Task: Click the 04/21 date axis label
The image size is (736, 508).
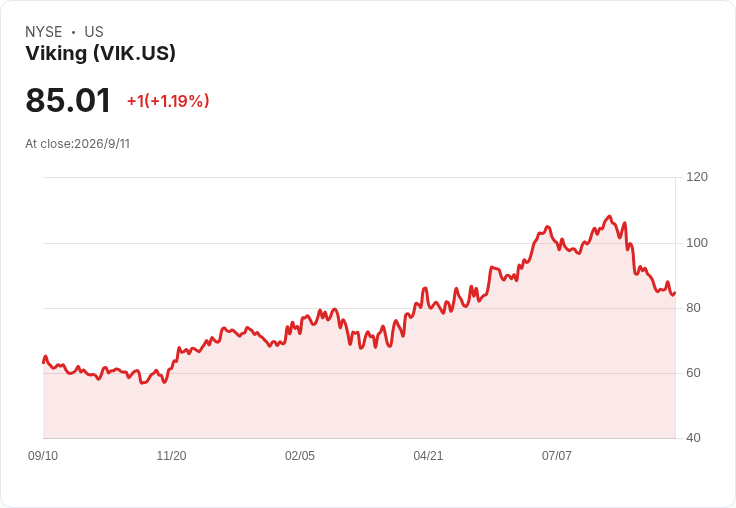Action: (428, 455)
